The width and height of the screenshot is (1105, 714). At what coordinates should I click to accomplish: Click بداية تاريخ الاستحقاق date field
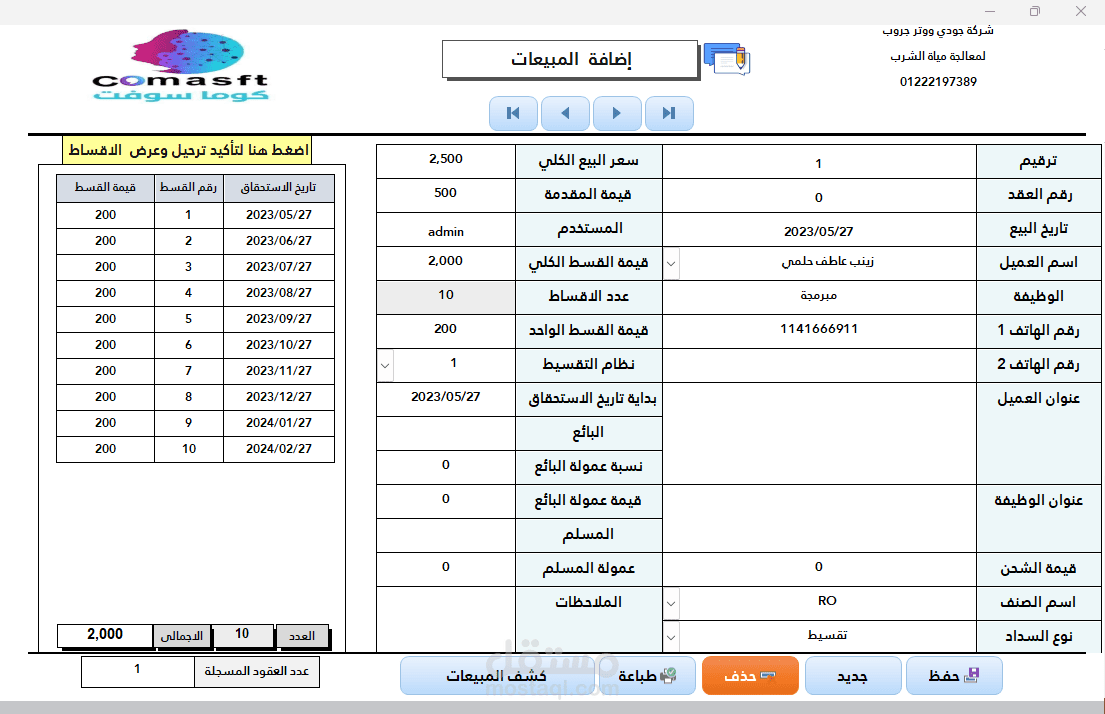446,400
